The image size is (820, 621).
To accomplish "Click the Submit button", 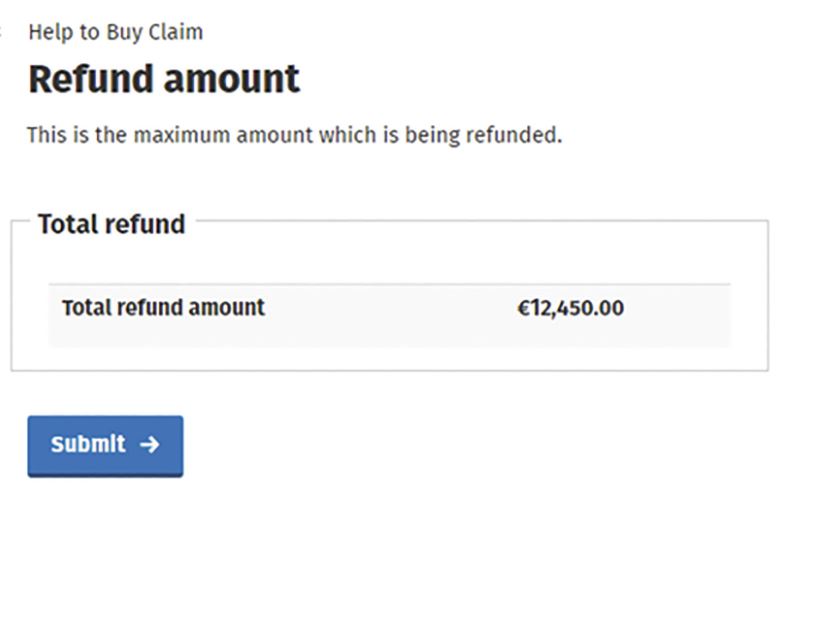I will pos(104,445).
